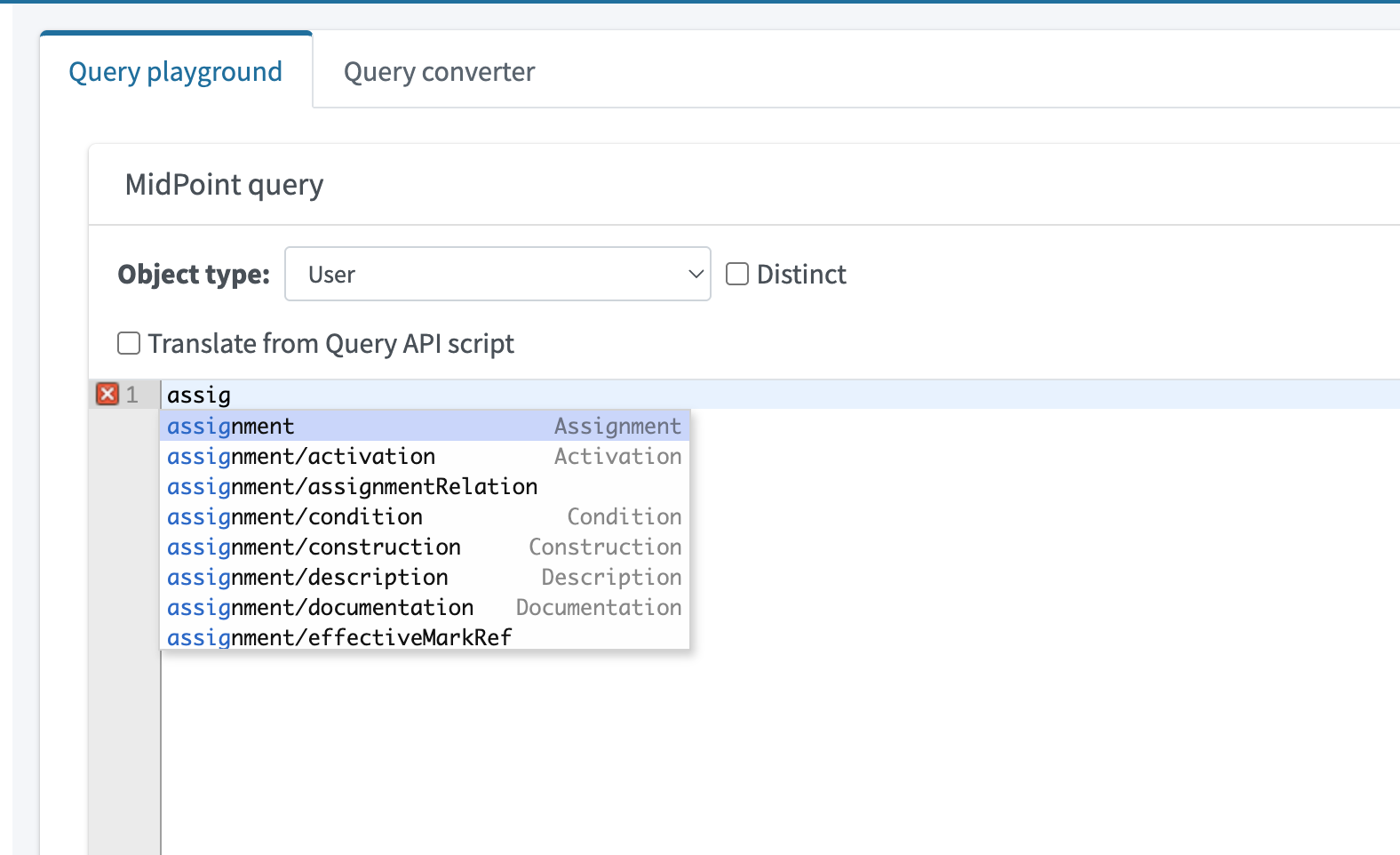Click the 'MidPoint query' panel heading
Viewport: 1400px width, 855px height.
click(224, 185)
